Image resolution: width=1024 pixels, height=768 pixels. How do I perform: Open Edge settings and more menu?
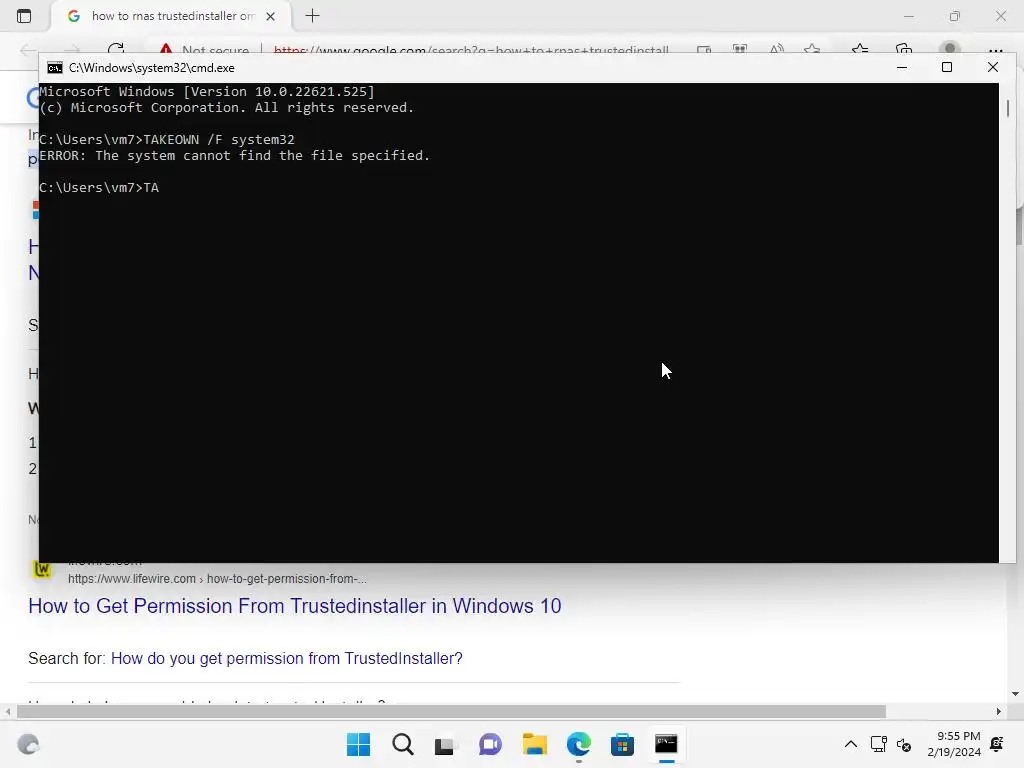point(995,50)
